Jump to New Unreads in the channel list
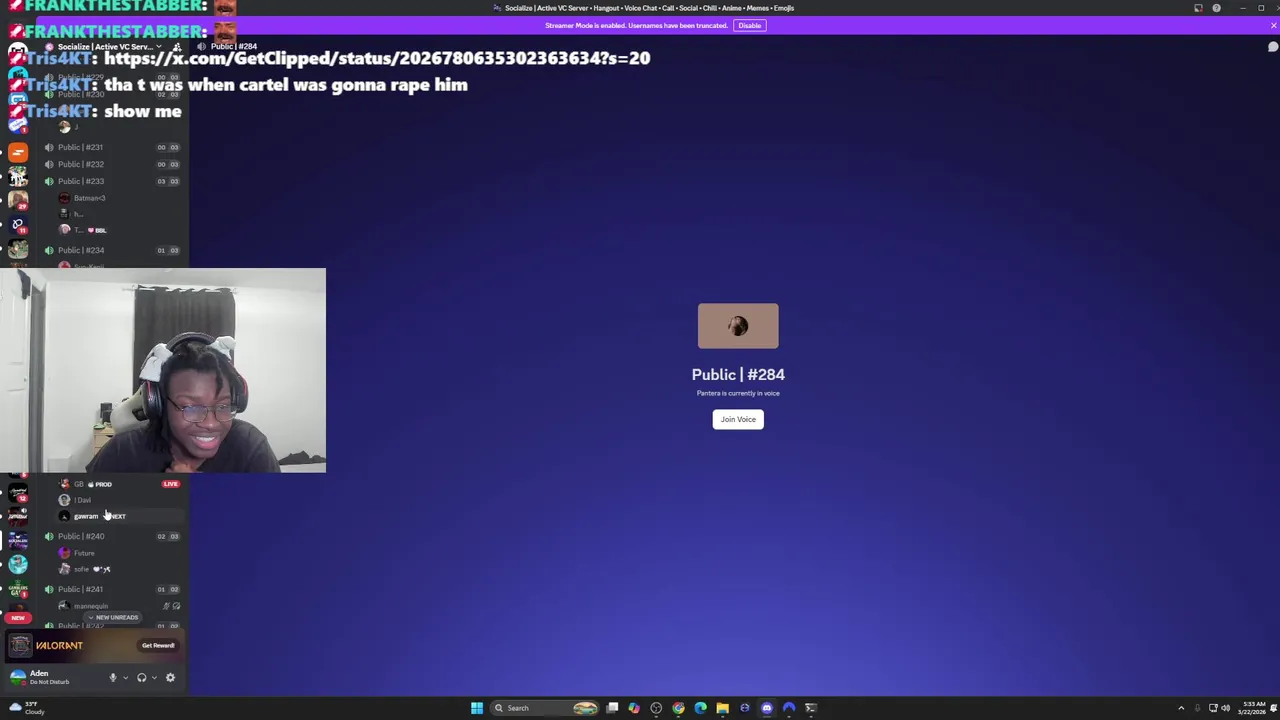The width and height of the screenshot is (1280, 720). tap(112, 617)
